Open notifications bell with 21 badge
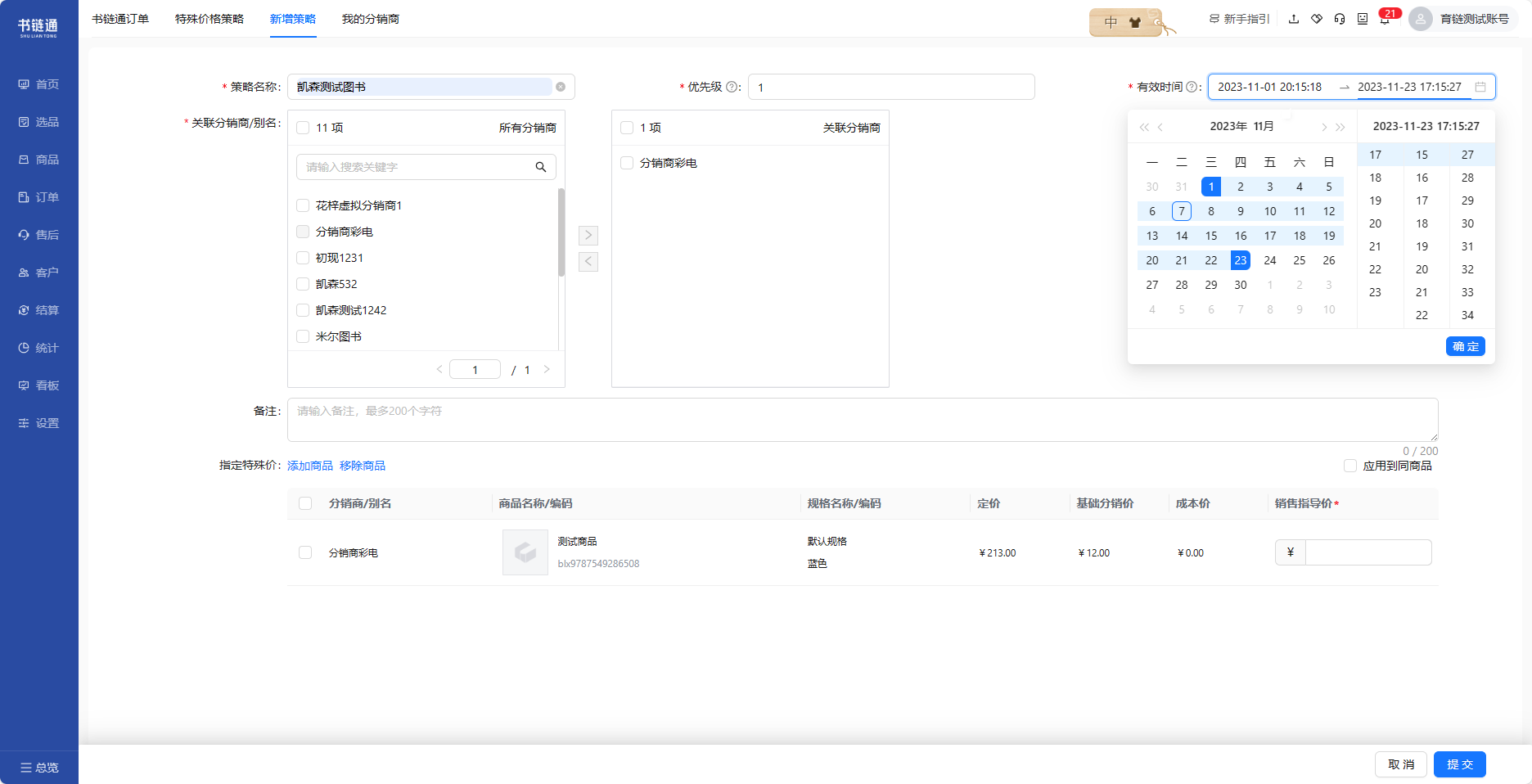Image resolution: width=1532 pixels, height=784 pixels. [1386, 19]
